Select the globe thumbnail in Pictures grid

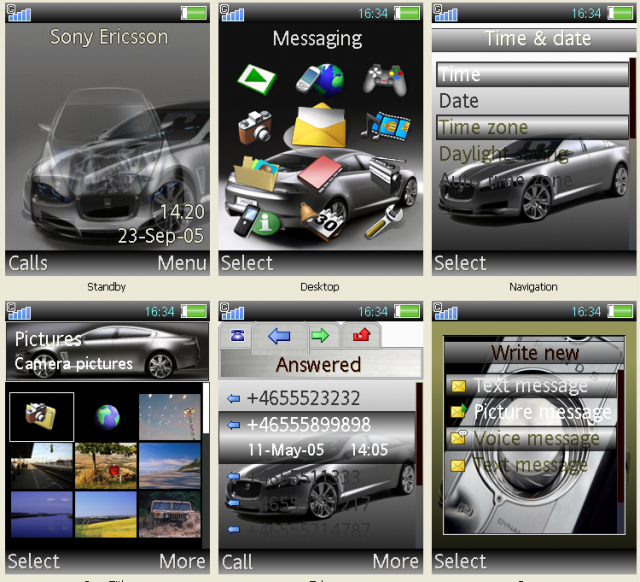coord(107,417)
